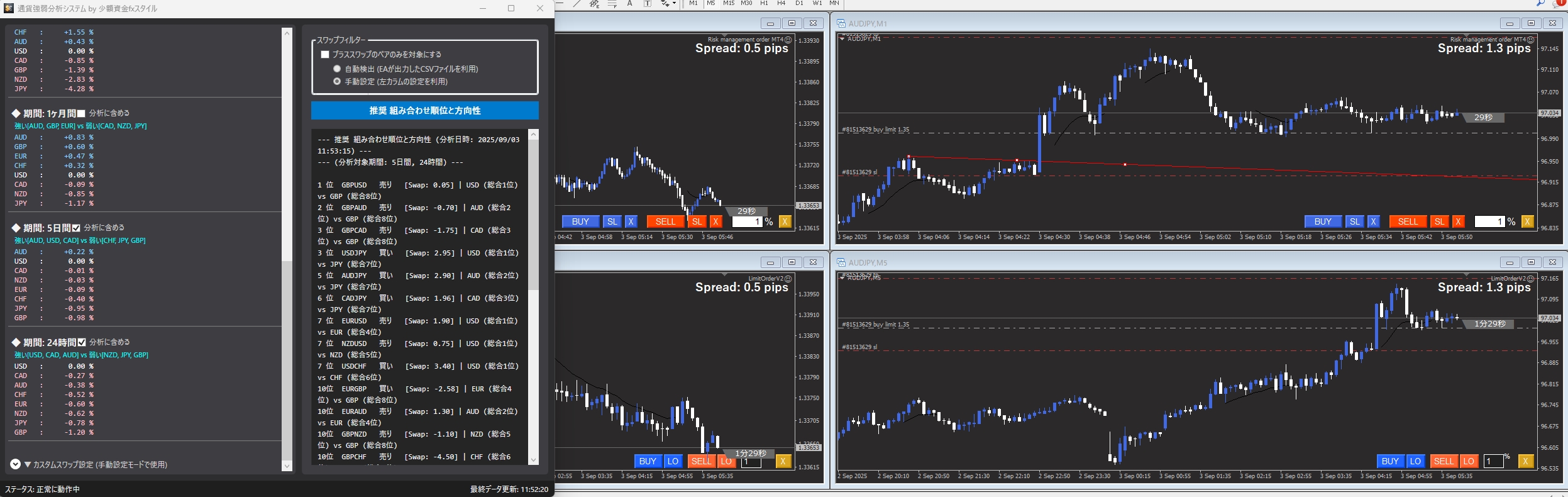Select the text label 'T' tool
The width and height of the screenshot is (1568, 497).
(x=647, y=4)
